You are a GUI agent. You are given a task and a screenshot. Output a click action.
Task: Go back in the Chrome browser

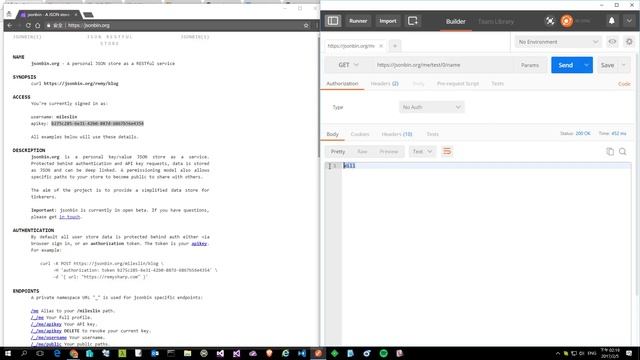point(10,25)
